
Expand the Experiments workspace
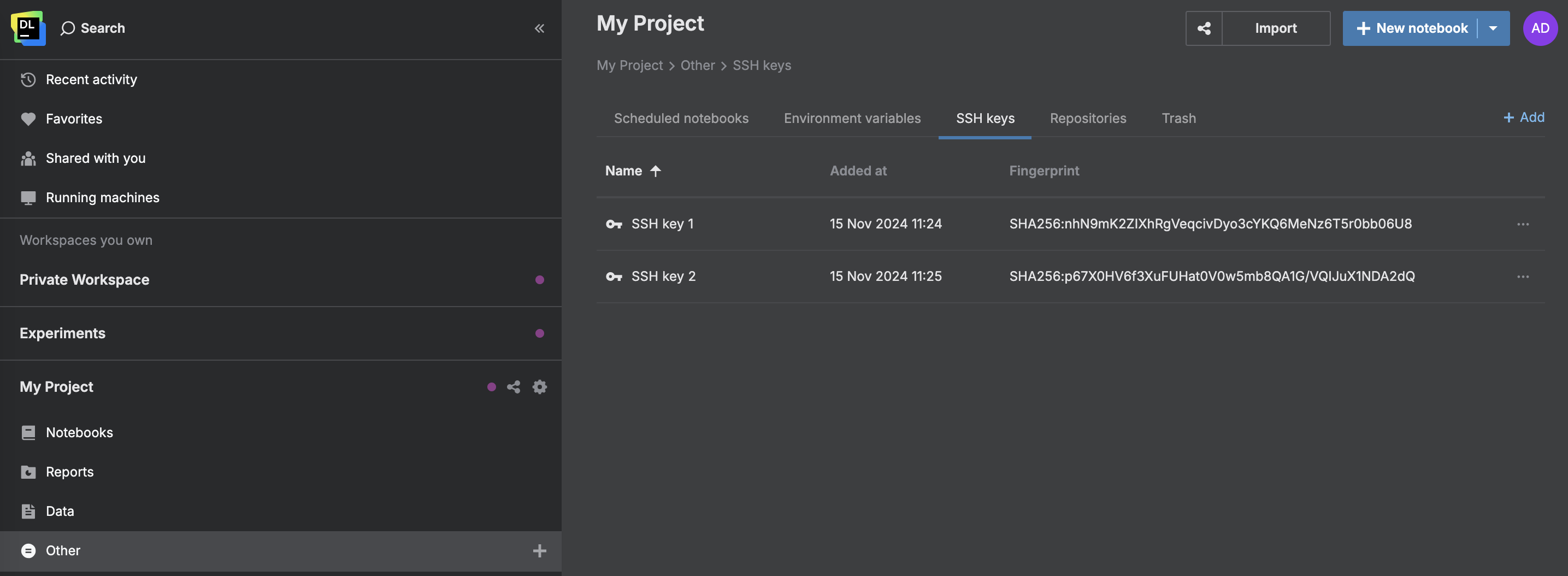pos(62,333)
